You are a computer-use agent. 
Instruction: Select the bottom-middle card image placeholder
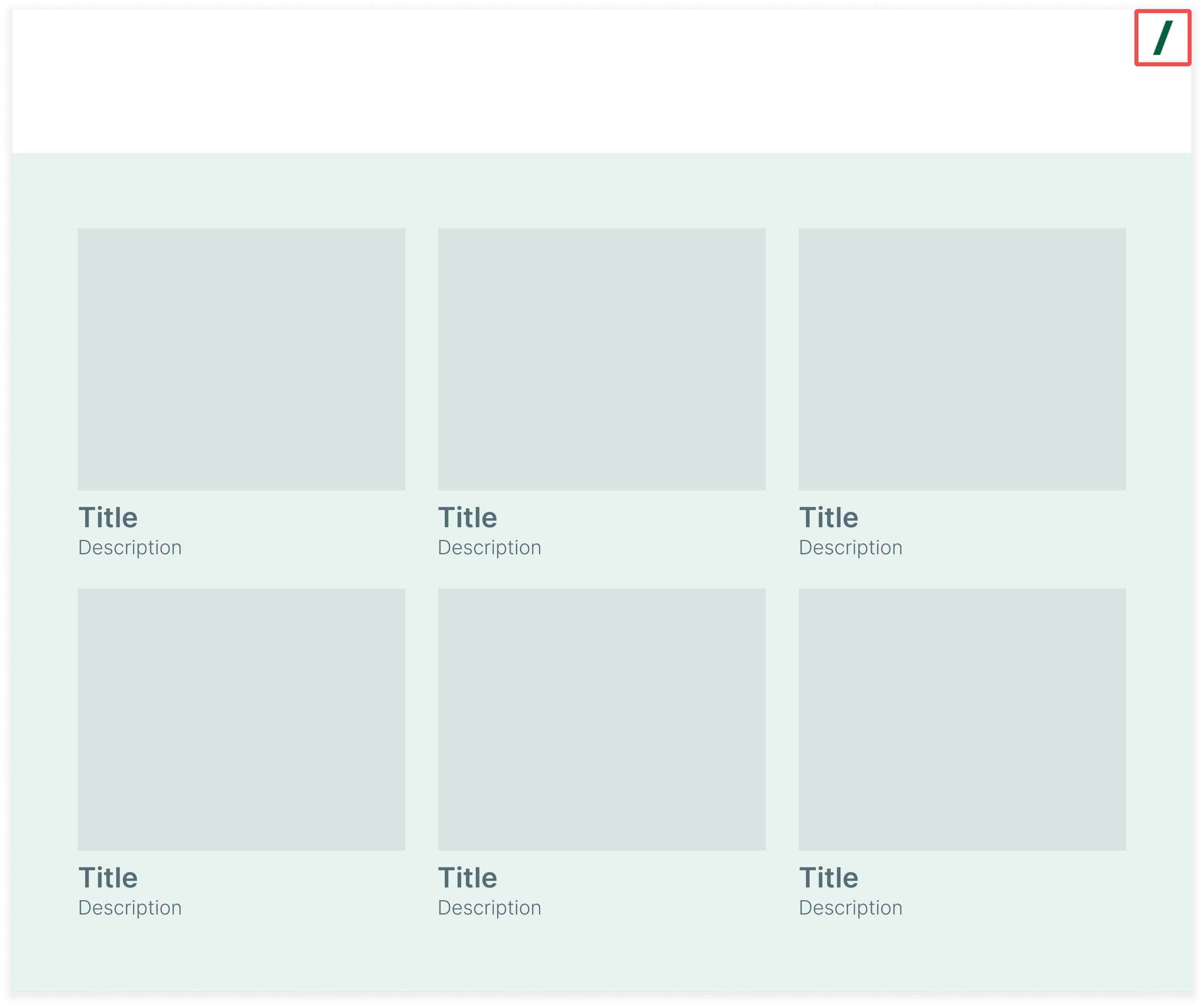point(602,719)
